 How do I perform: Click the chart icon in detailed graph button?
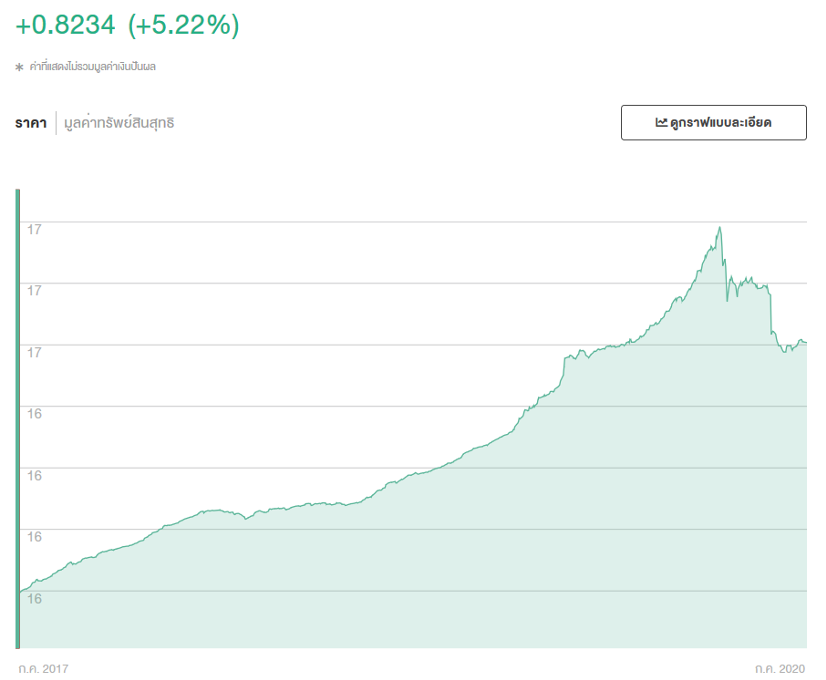(x=661, y=123)
